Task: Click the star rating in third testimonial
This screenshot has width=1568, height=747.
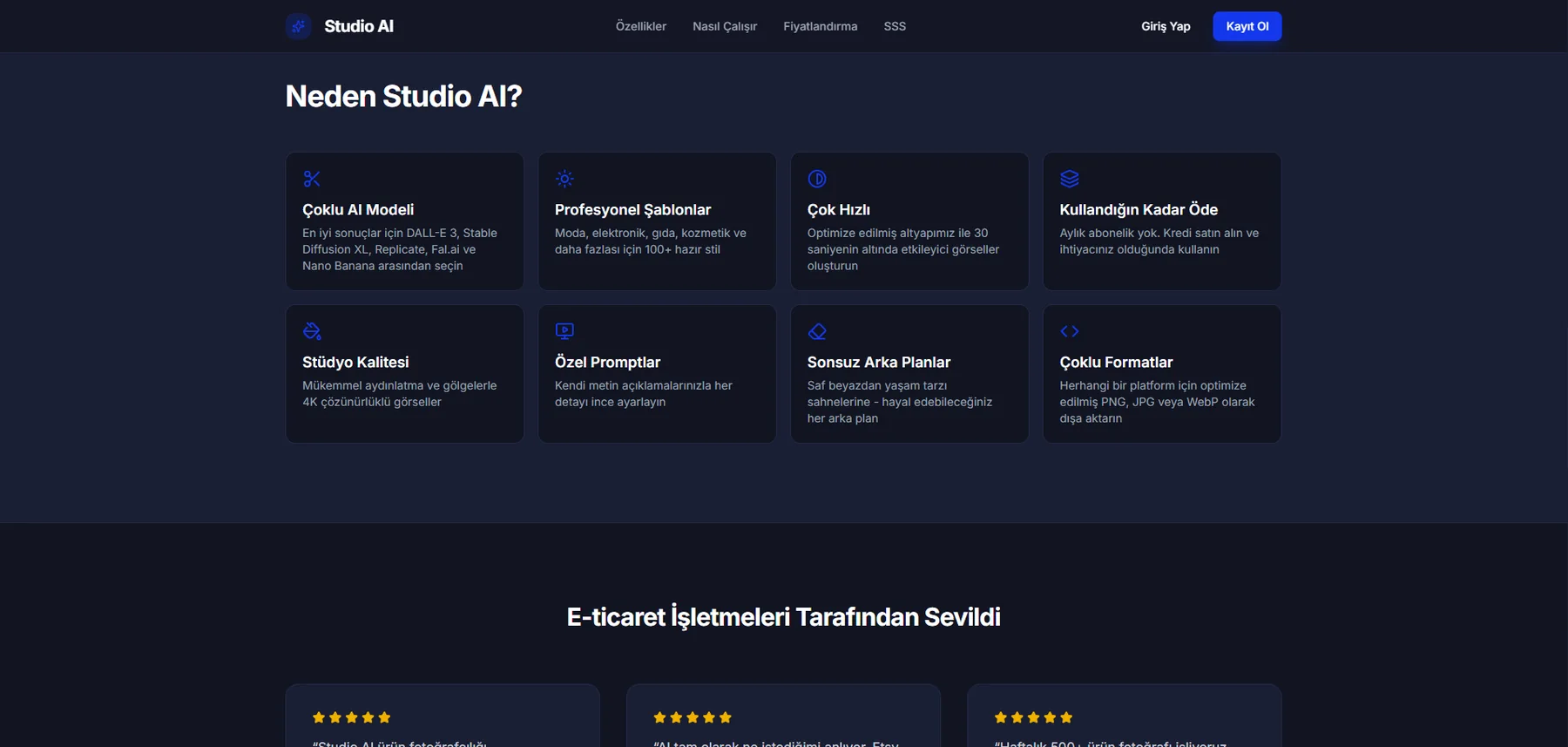Action: coord(1033,717)
